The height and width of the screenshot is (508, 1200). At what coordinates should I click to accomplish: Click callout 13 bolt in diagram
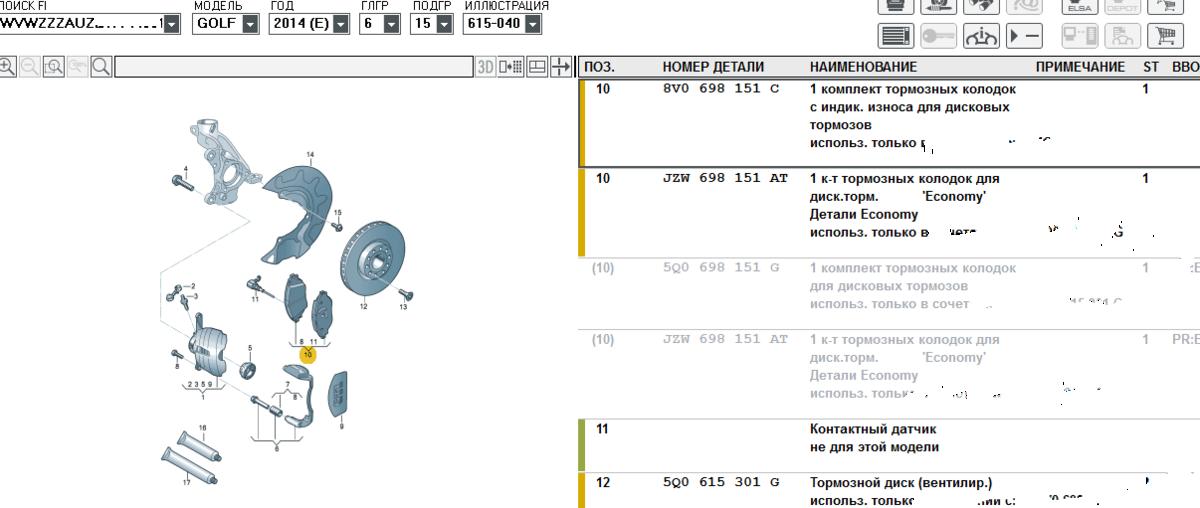403,308
